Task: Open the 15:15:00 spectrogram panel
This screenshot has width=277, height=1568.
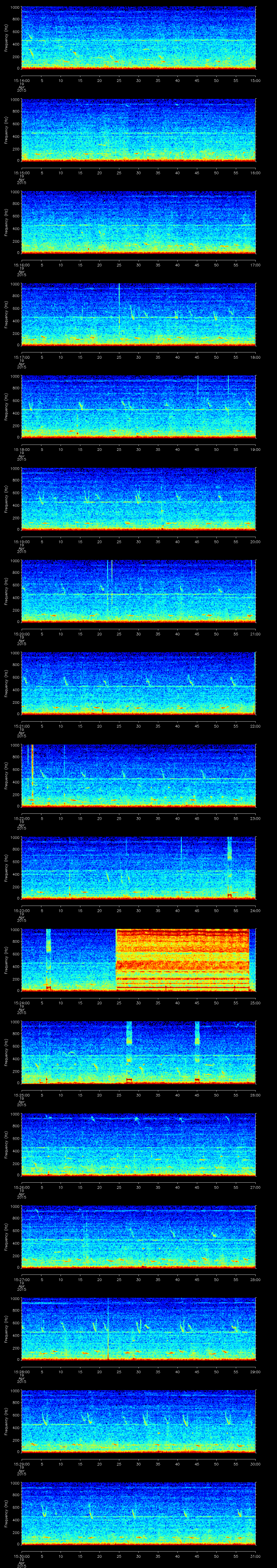Action: tap(138, 130)
